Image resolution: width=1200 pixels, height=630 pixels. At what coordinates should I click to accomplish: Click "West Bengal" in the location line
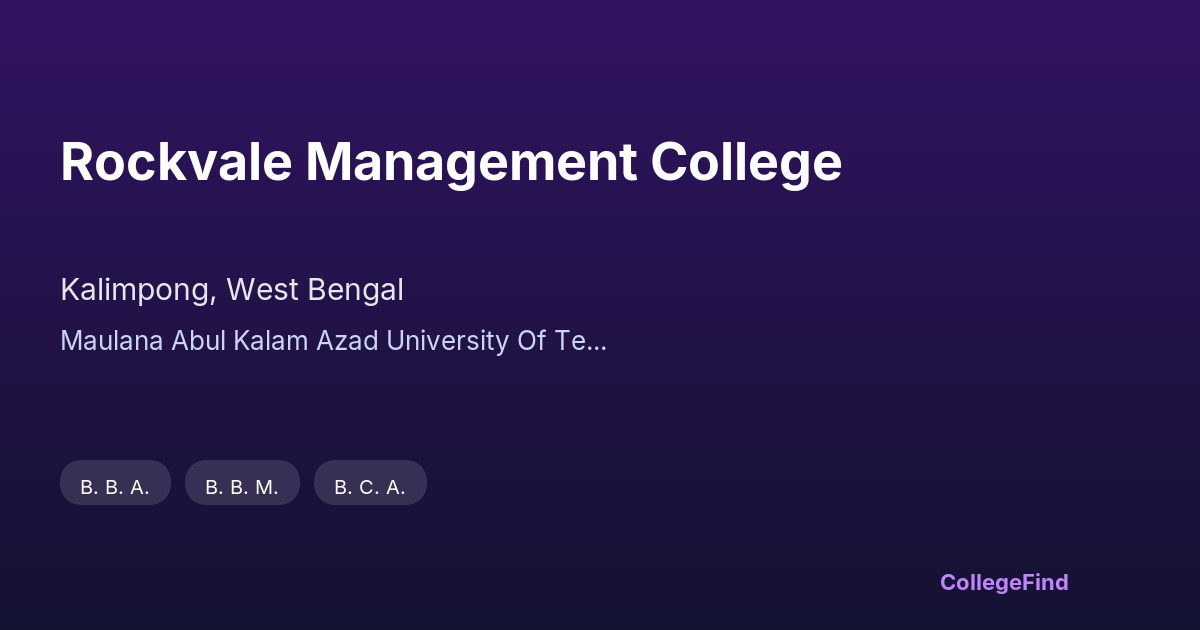315,290
